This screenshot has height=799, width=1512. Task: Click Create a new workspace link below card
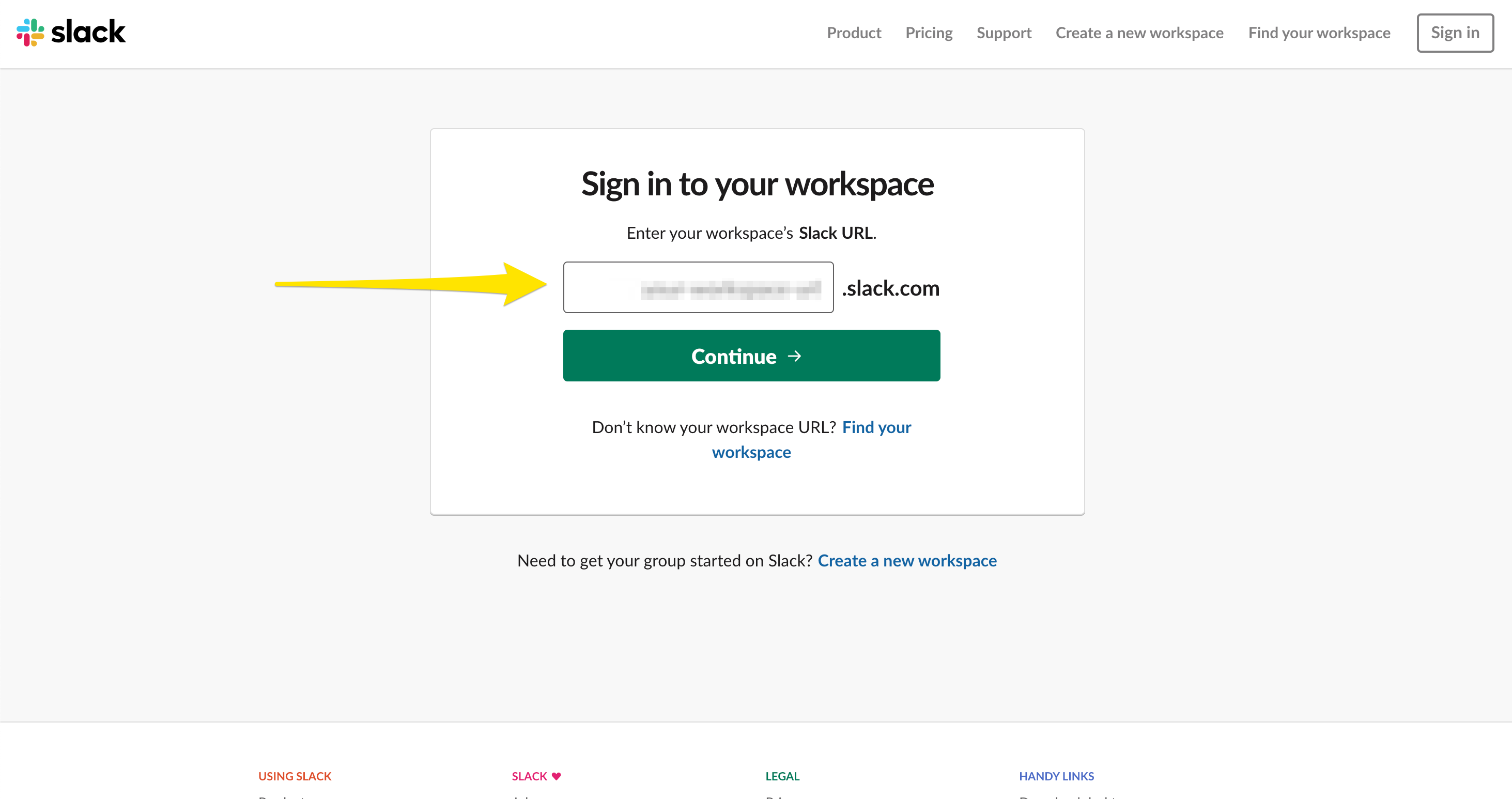coord(907,560)
